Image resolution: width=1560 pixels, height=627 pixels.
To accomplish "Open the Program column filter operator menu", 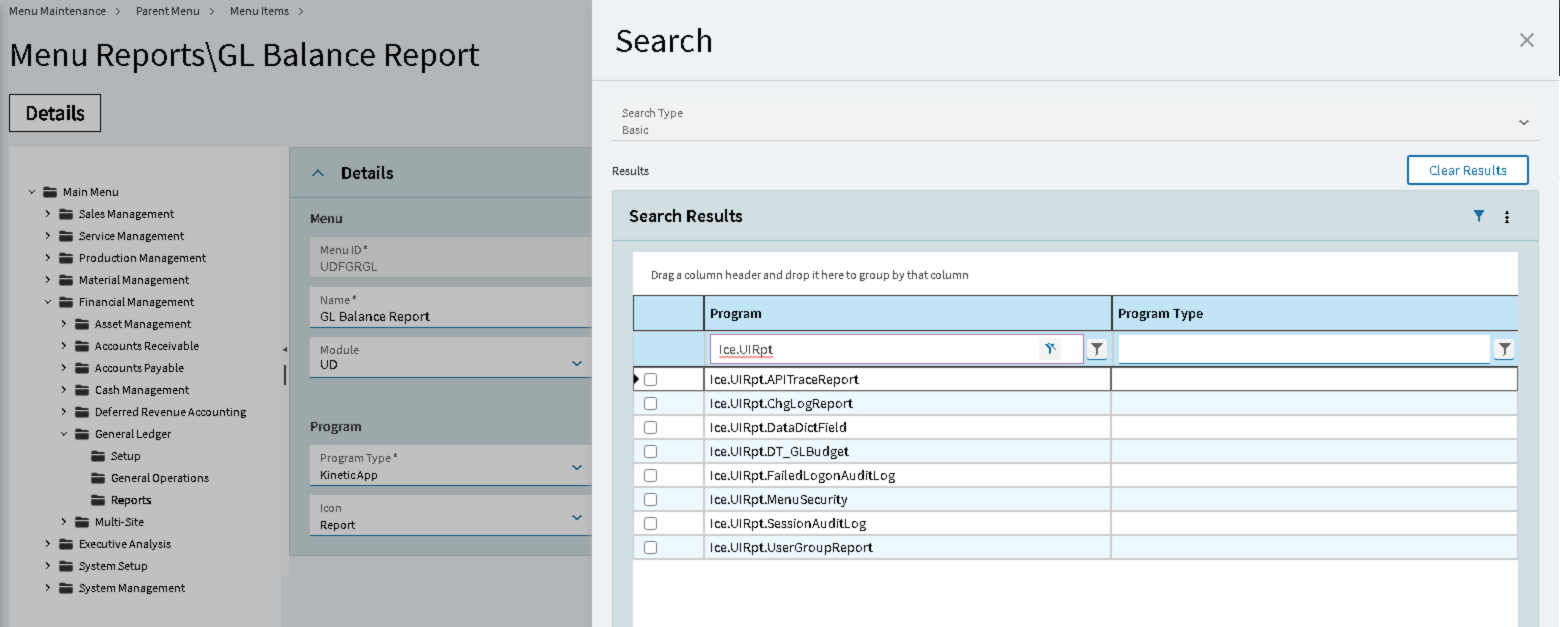I will (1097, 349).
